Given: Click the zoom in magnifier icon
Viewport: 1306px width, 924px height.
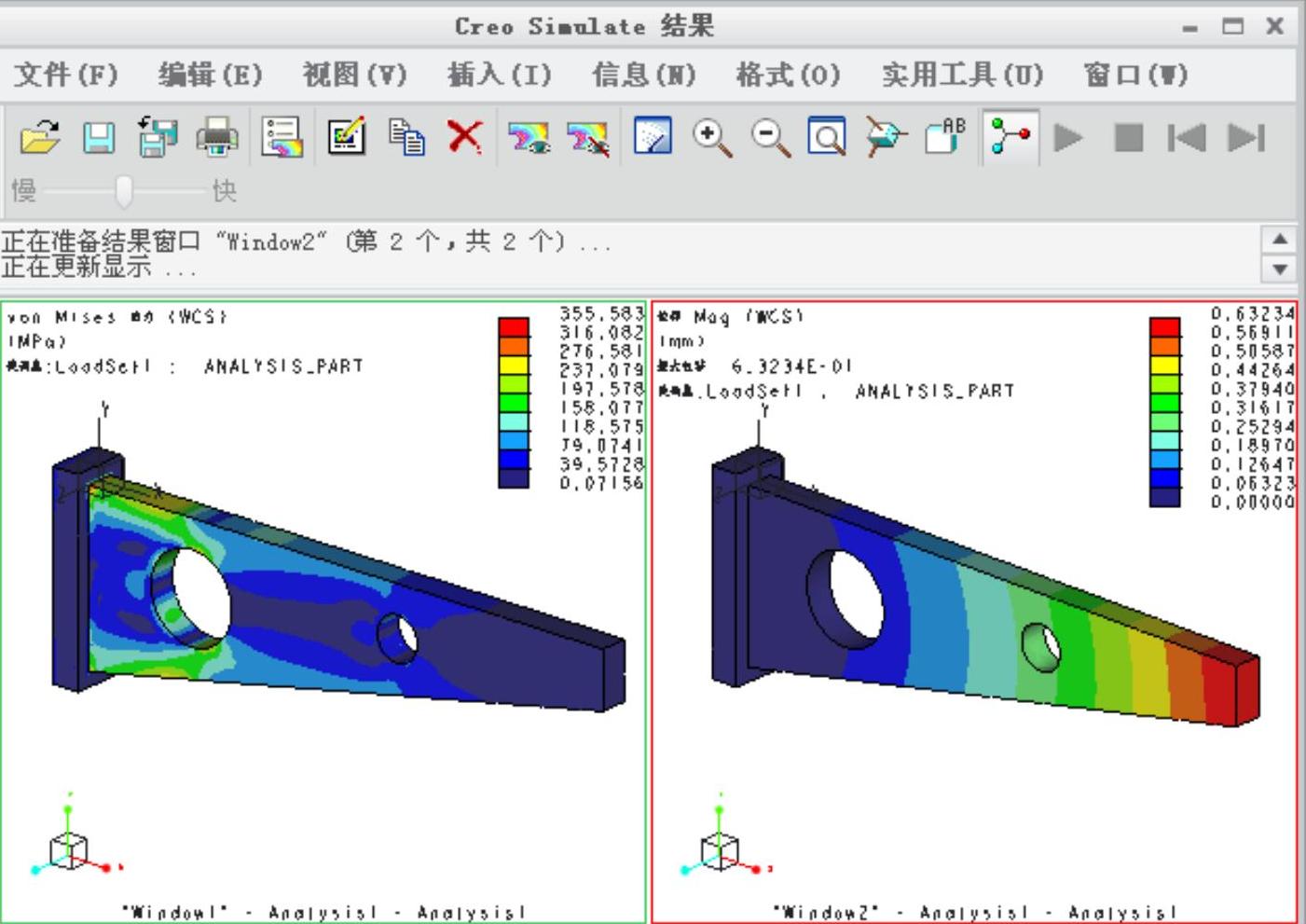Looking at the screenshot, I should [x=711, y=138].
